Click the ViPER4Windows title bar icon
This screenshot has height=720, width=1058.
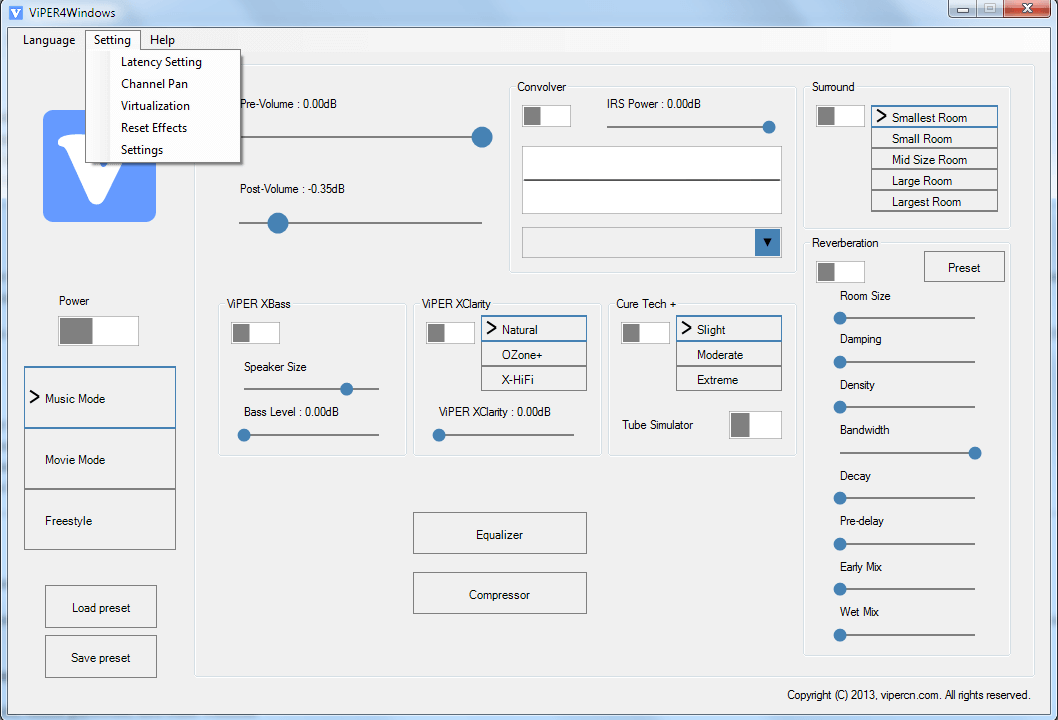16,13
